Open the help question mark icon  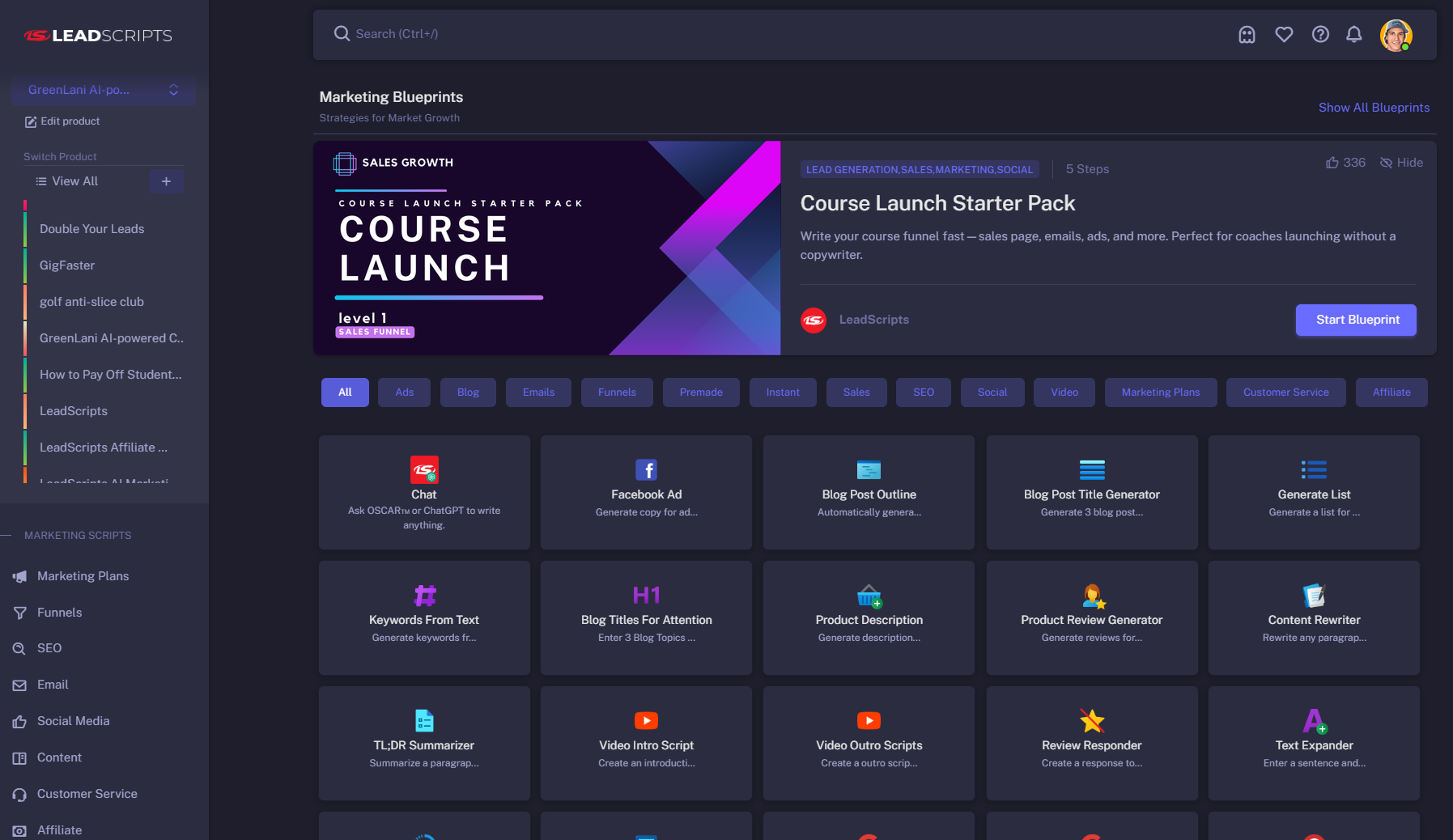point(1320,35)
